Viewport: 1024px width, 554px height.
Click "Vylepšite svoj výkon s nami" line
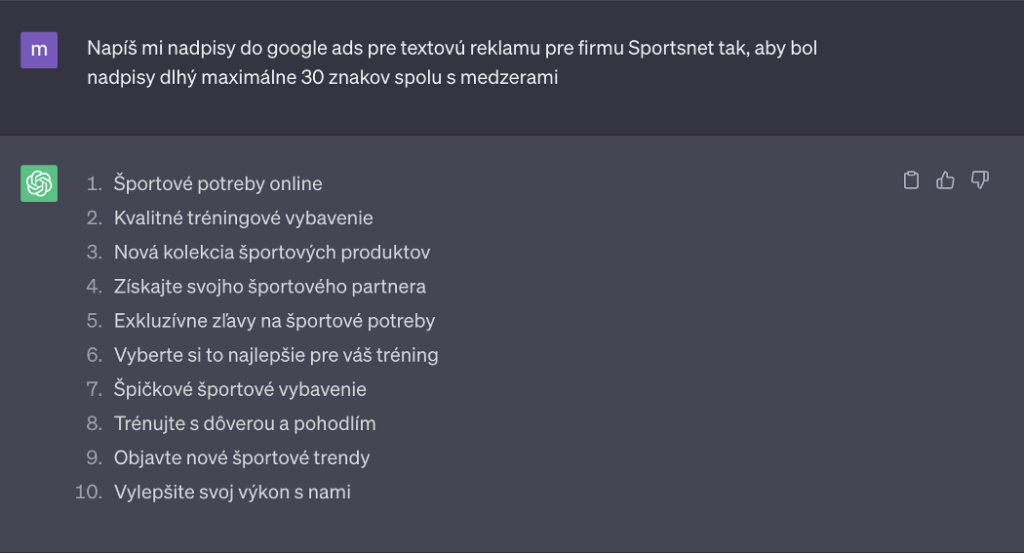pyautogui.click(x=232, y=492)
